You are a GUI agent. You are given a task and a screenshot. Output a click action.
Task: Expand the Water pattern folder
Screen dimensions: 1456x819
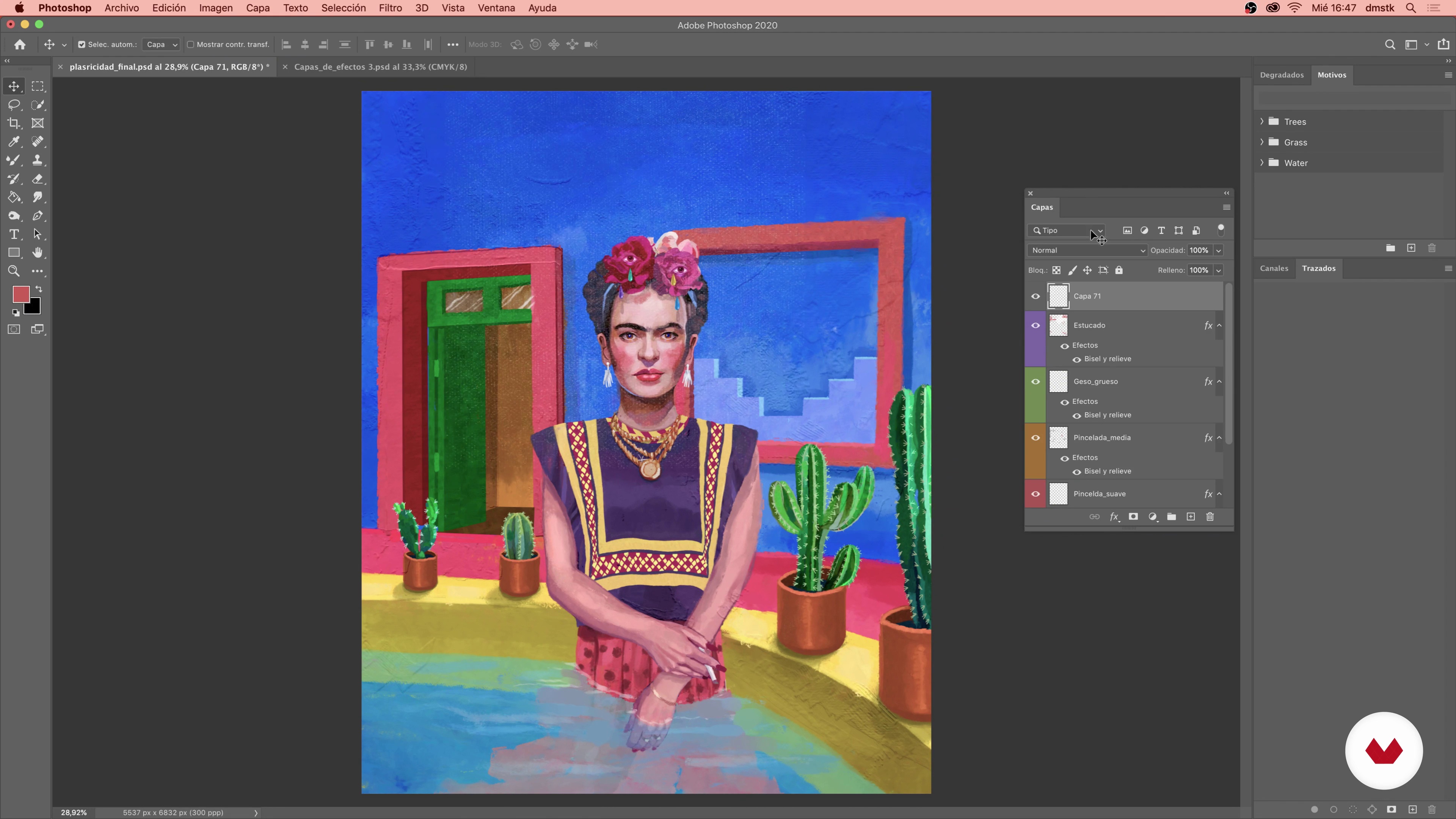1261,163
